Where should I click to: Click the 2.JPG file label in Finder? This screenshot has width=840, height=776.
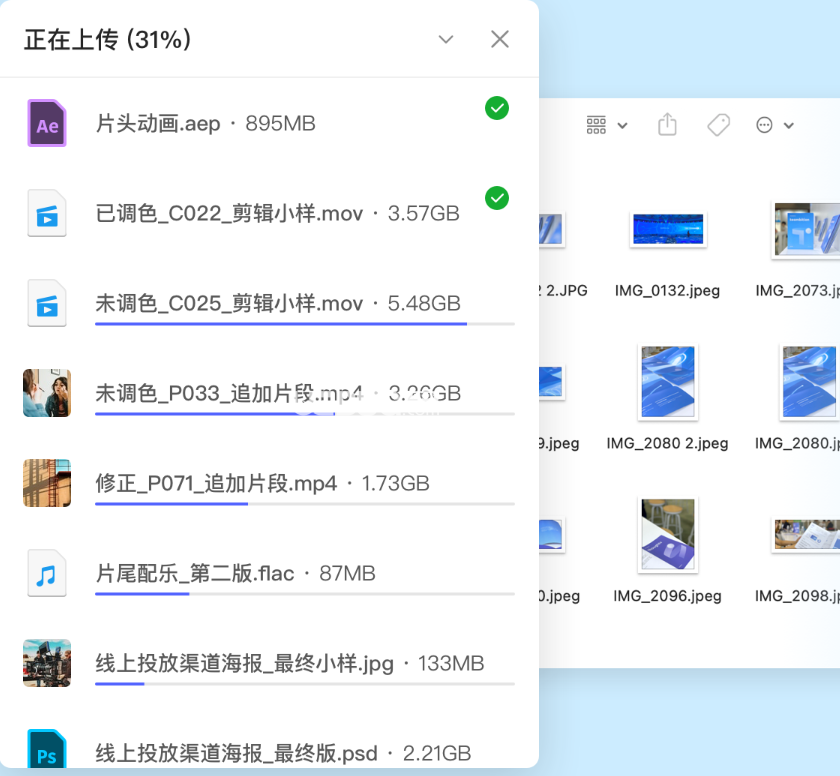pos(564,291)
